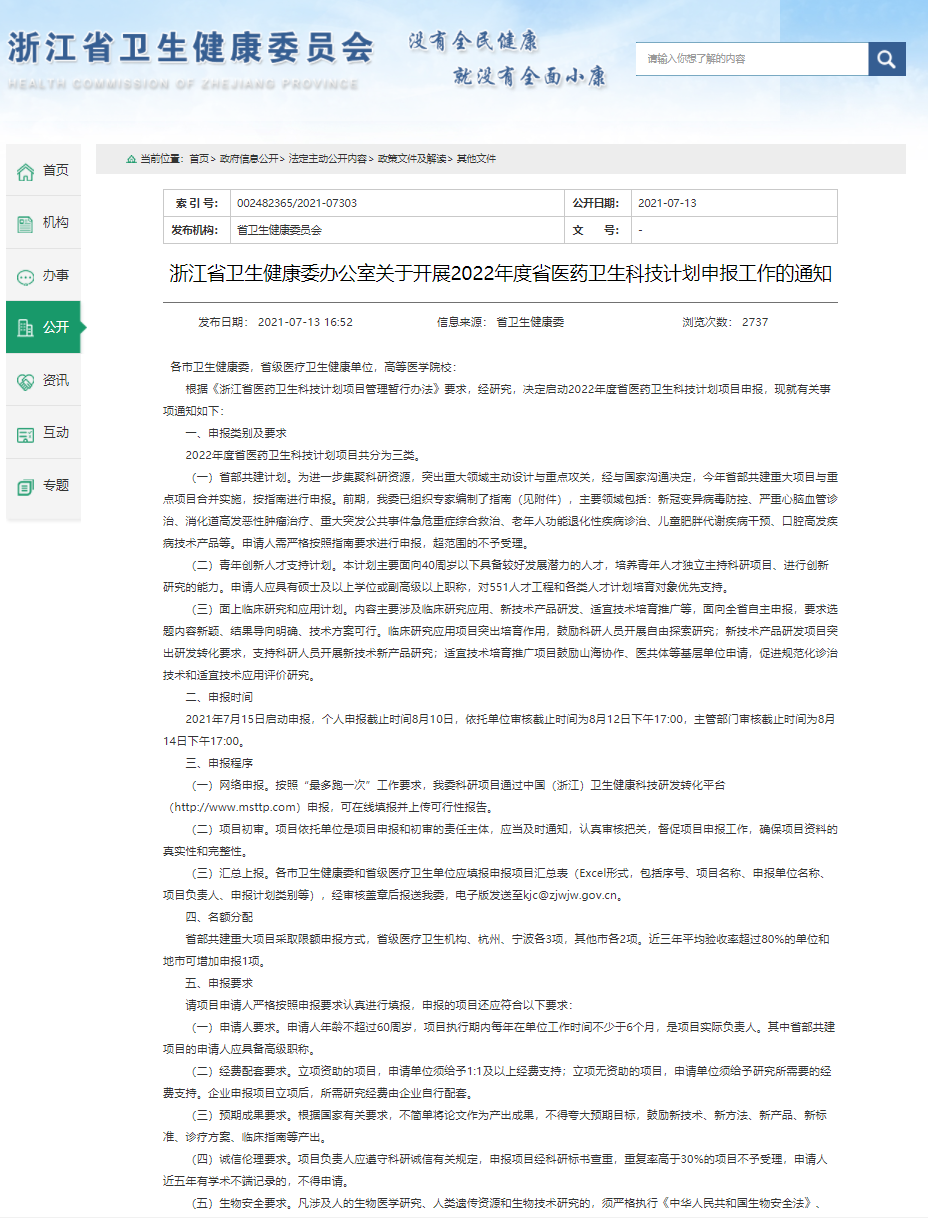Click the home icon before 当前位置 breadcrumb
Image resolution: width=928 pixels, height=1218 pixels.
point(131,159)
